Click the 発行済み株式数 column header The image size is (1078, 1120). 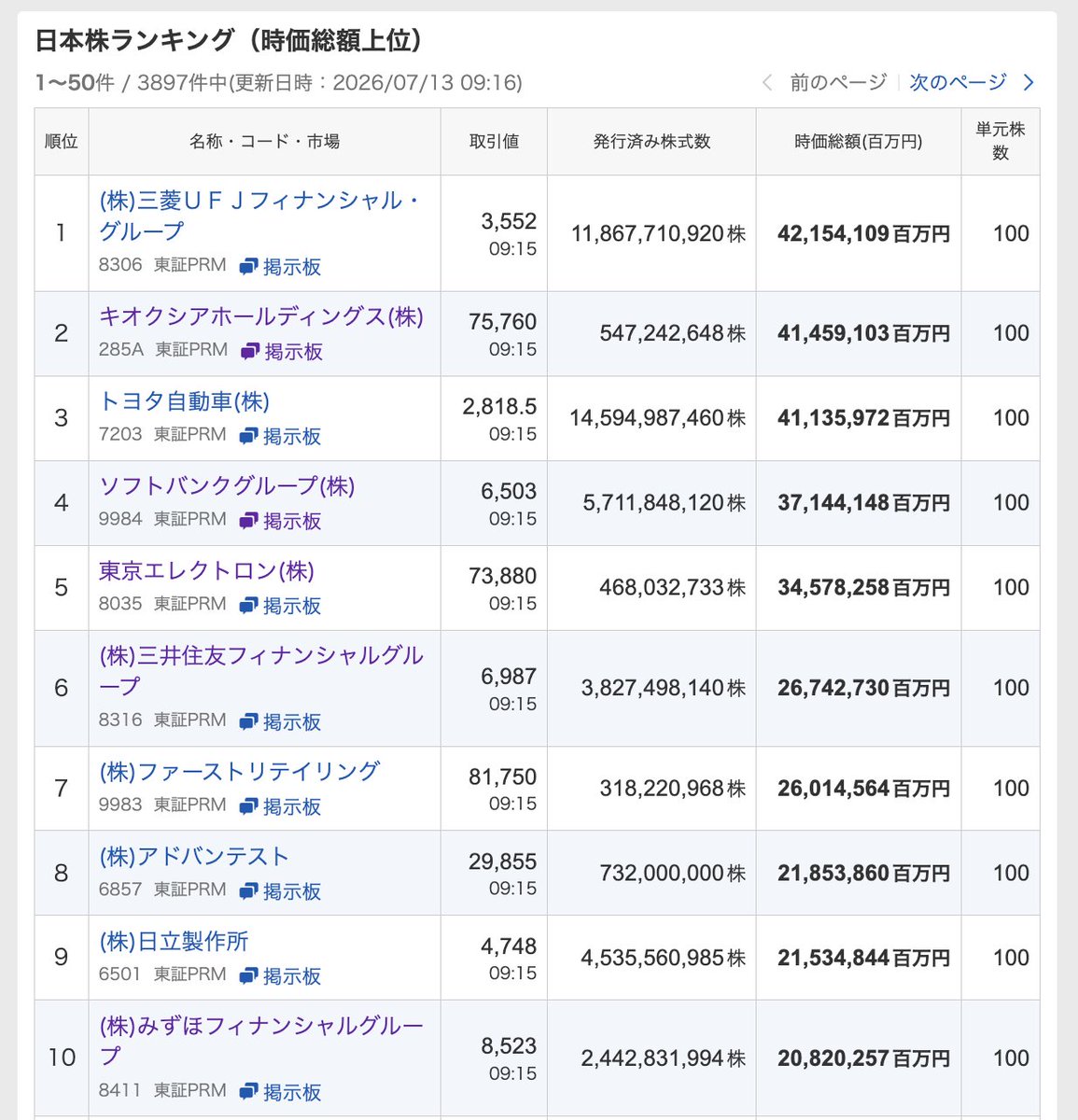click(651, 142)
